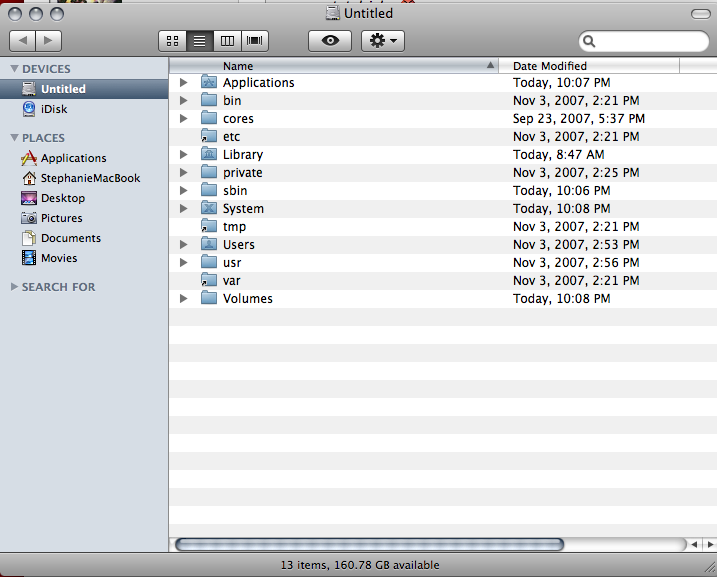Click the window resize grip corner
Viewport: 717px width, 577px height.
(x=710, y=567)
